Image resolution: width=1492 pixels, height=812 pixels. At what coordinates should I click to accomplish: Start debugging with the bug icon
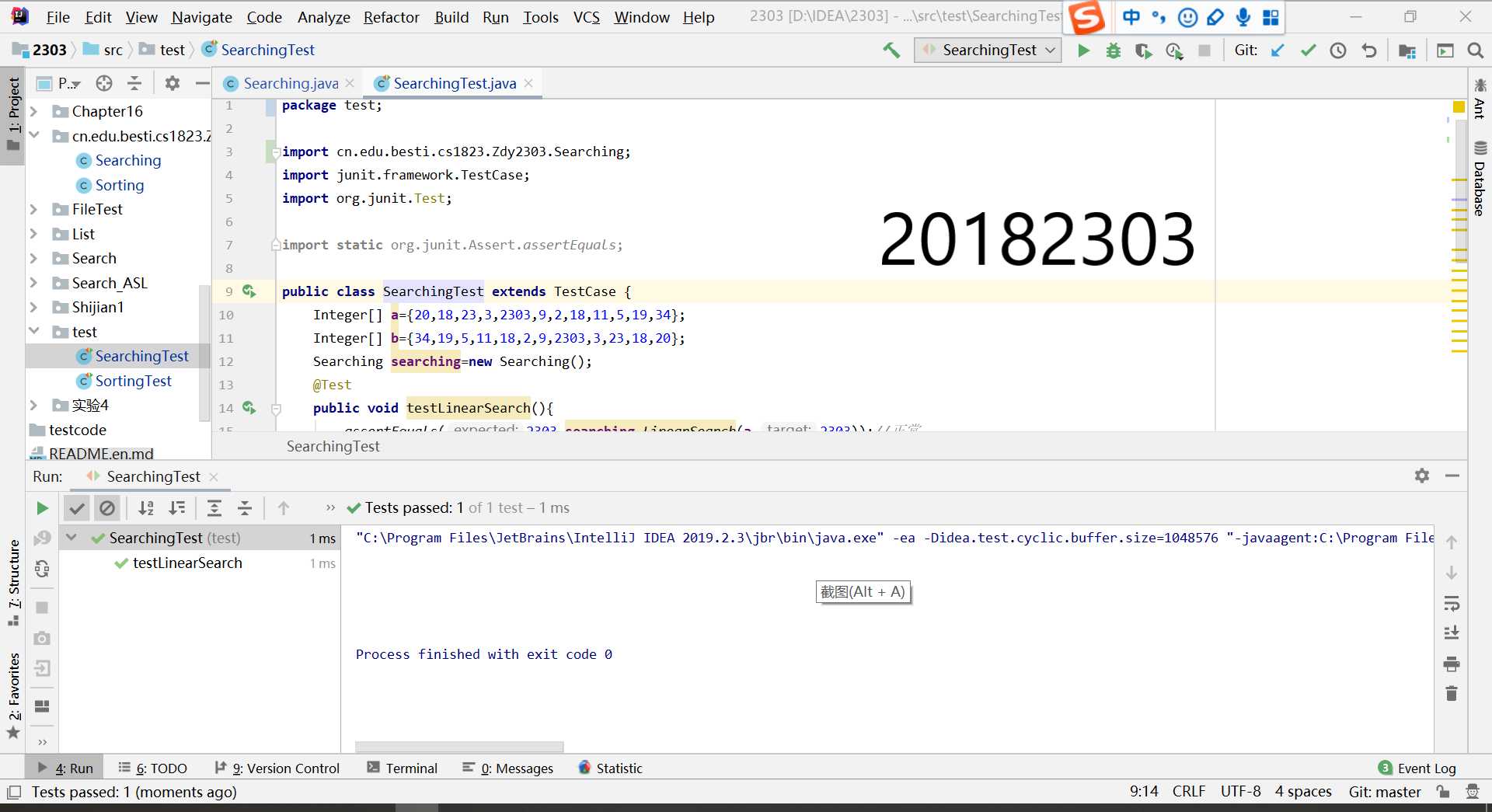tap(1113, 51)
